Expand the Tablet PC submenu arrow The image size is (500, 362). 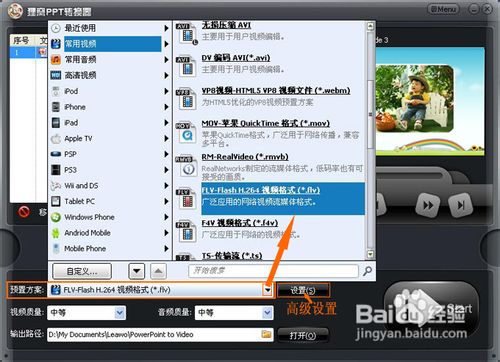(x=166, y=201)
